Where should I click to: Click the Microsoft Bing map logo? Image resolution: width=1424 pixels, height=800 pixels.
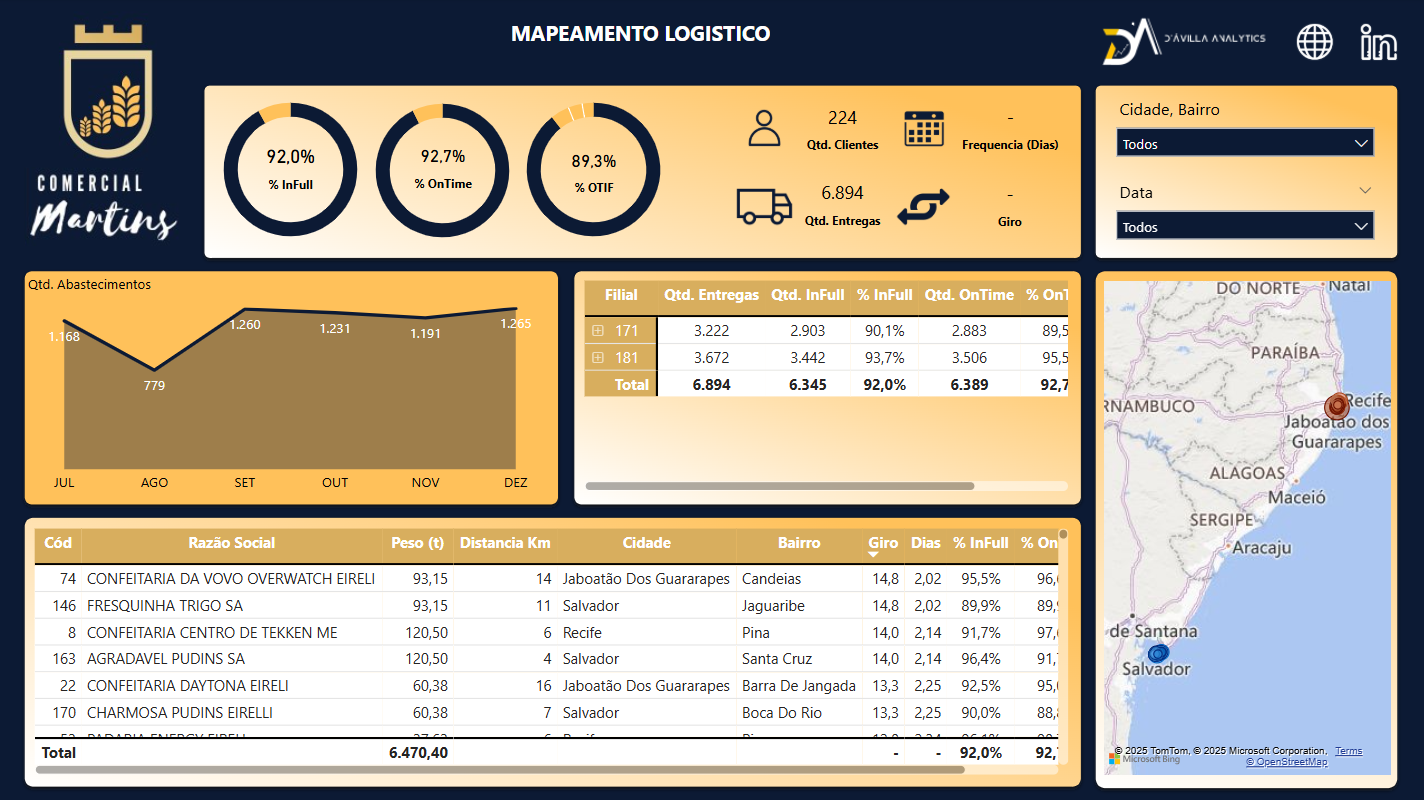click(1144, 759)
